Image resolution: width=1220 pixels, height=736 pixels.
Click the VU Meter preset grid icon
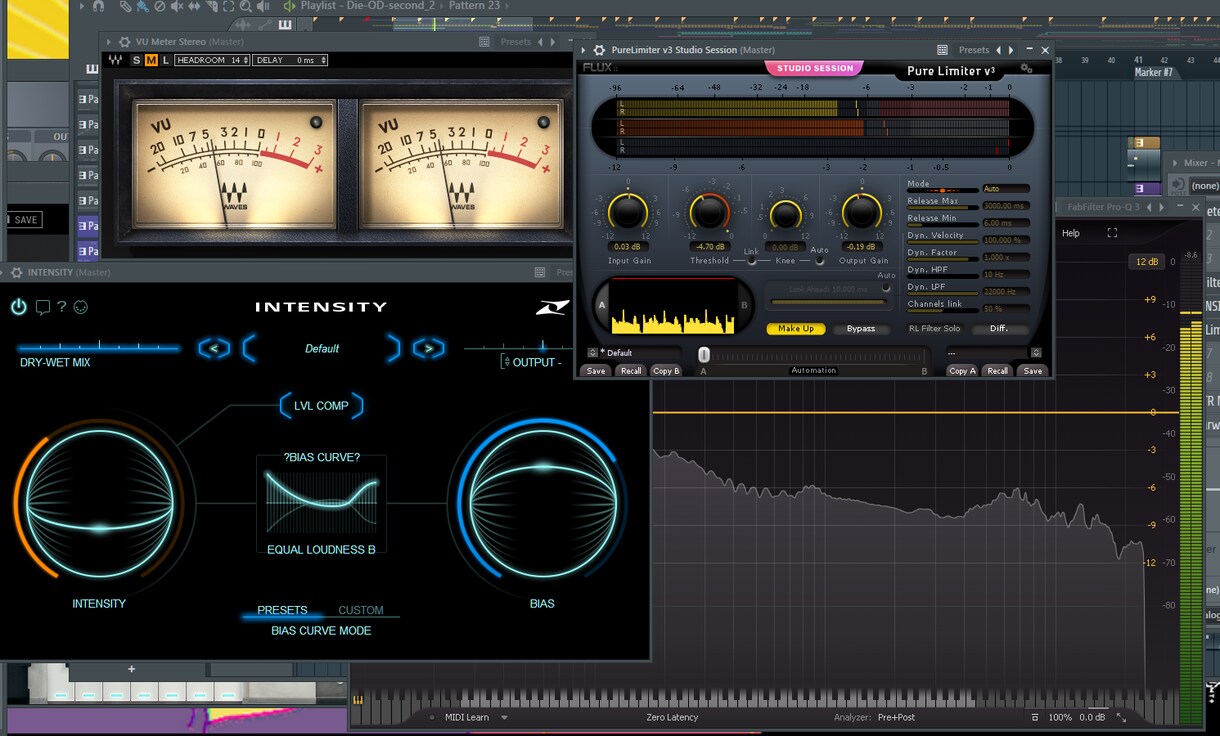484,42
